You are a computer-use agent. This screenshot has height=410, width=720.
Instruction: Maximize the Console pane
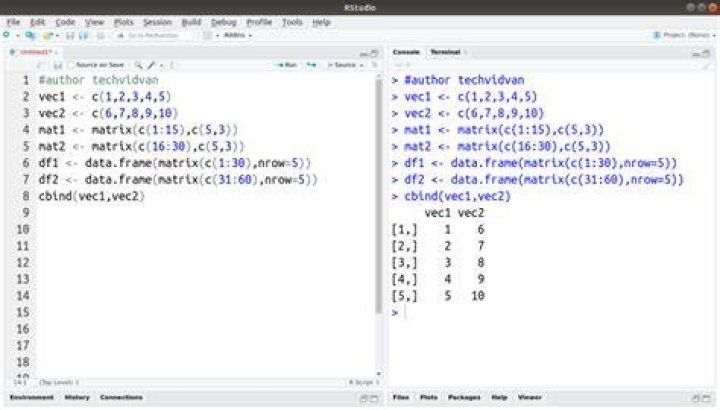[706, 53]
